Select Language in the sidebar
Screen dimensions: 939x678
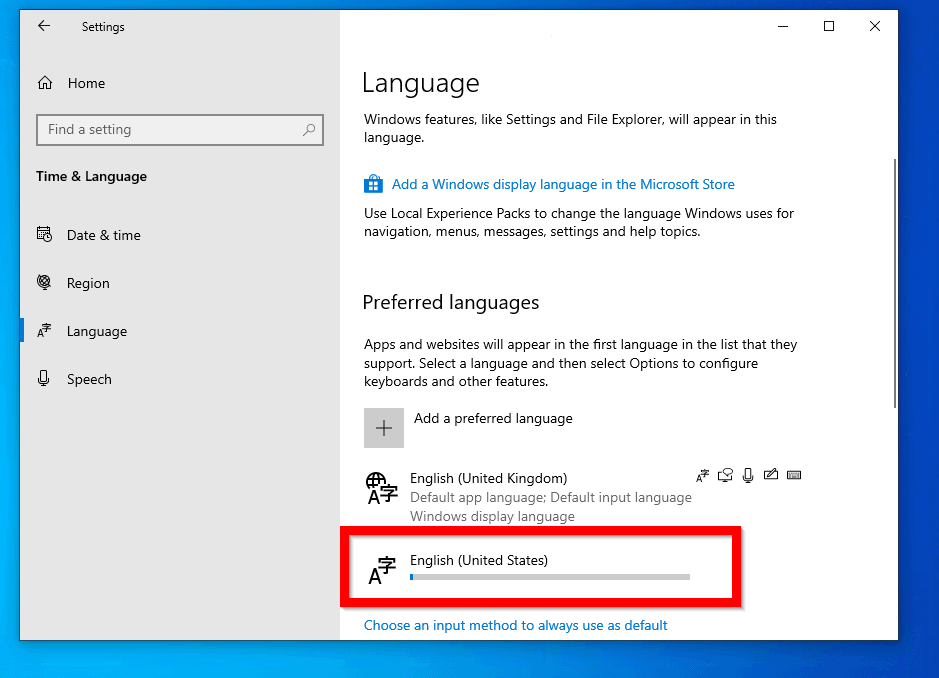[x=96, y=331]
